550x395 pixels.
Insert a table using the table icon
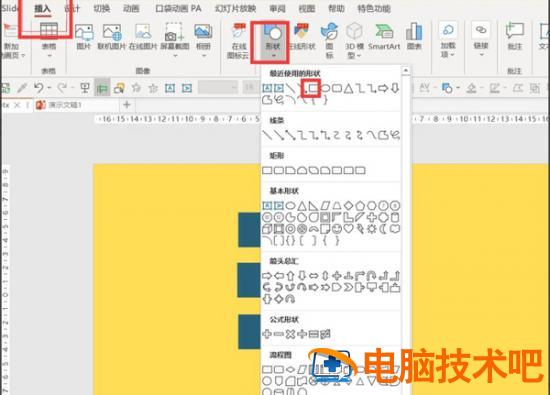[49, 39]
